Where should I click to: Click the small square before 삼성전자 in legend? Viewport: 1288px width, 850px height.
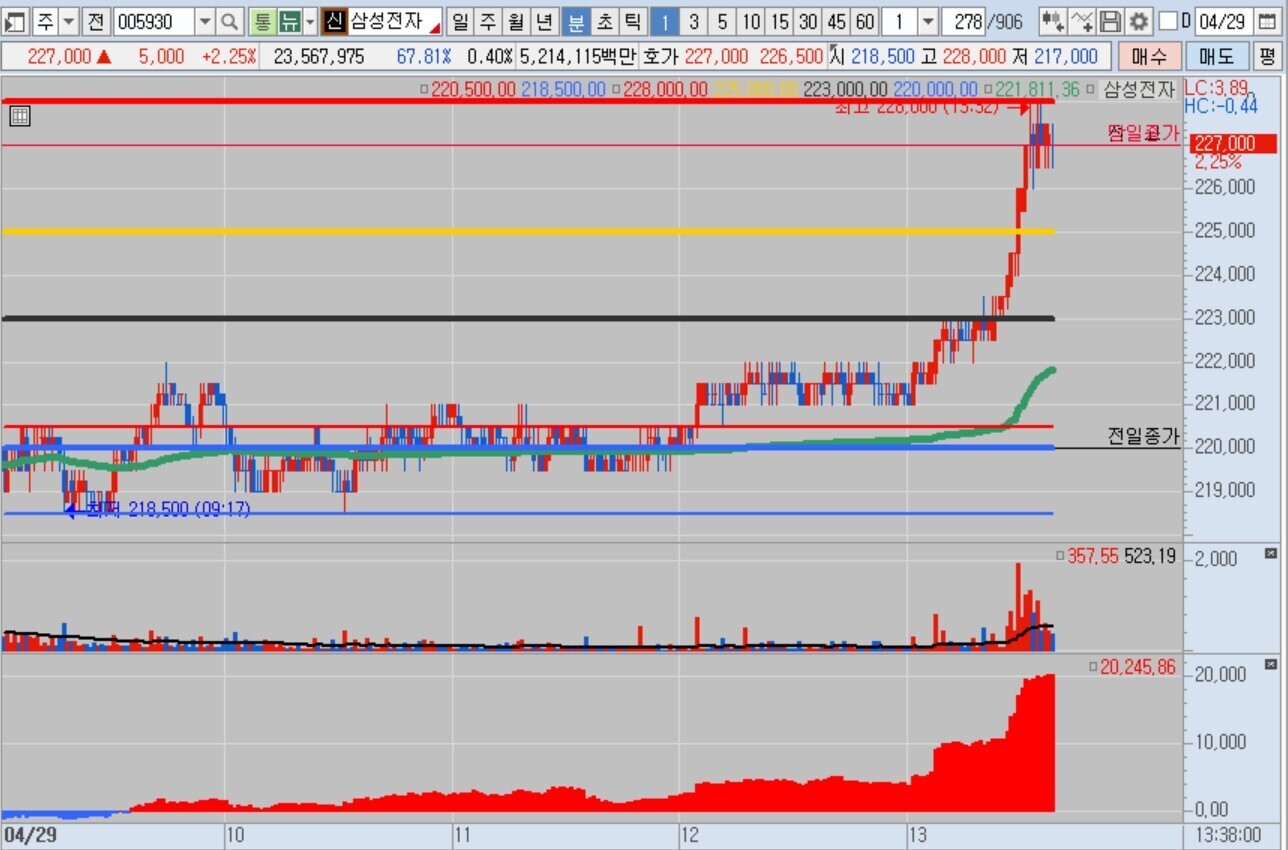(1092, 90)
